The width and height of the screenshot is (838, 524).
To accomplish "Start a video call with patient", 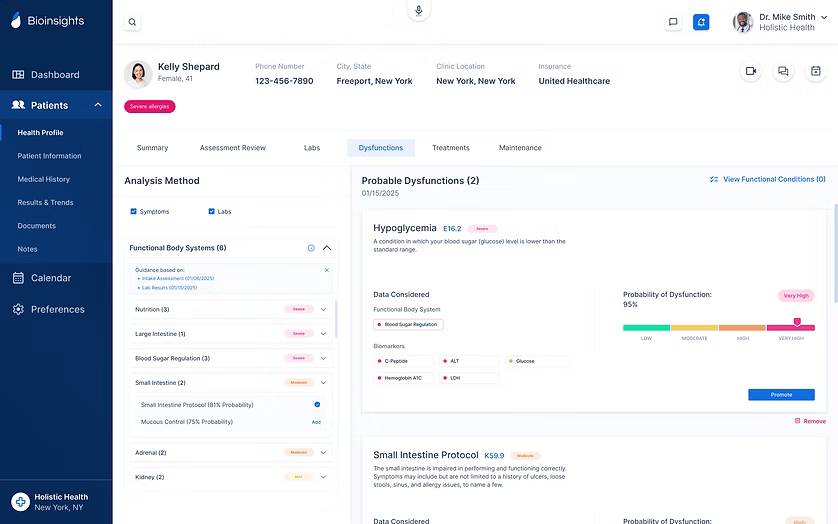I will [x=750, y=71].
